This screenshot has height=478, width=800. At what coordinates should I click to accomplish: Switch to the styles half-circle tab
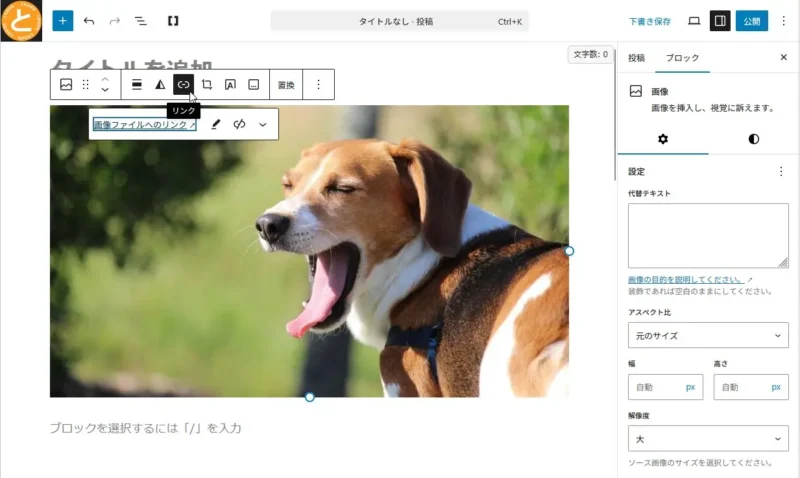[753, 139]
